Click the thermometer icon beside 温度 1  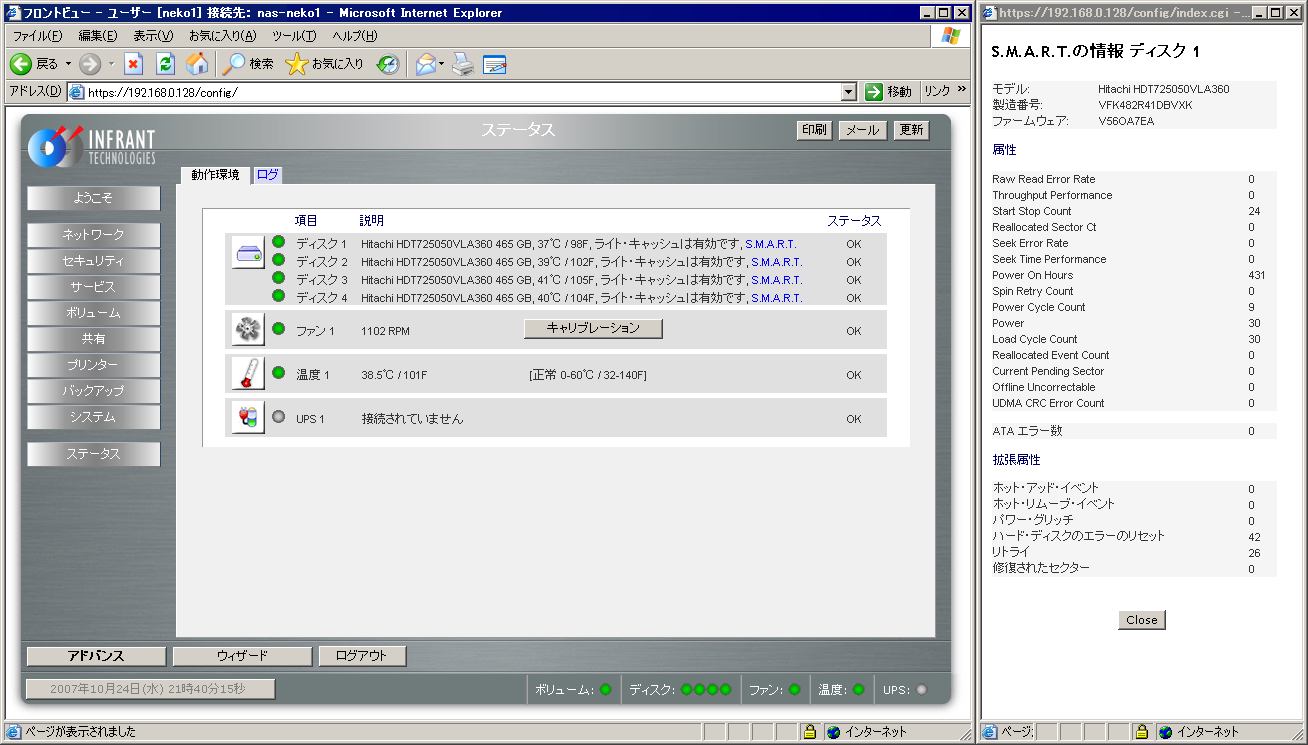click(x=247, y=374)
